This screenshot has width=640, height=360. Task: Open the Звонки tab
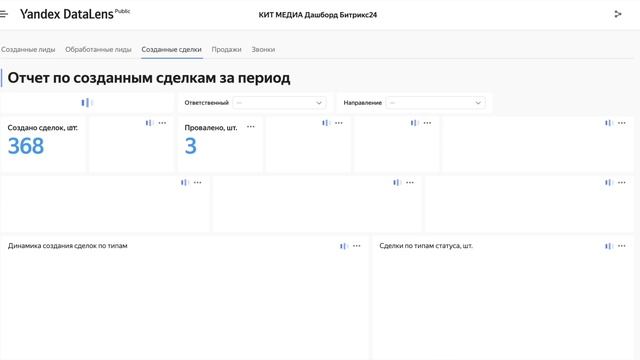point(263,49)
